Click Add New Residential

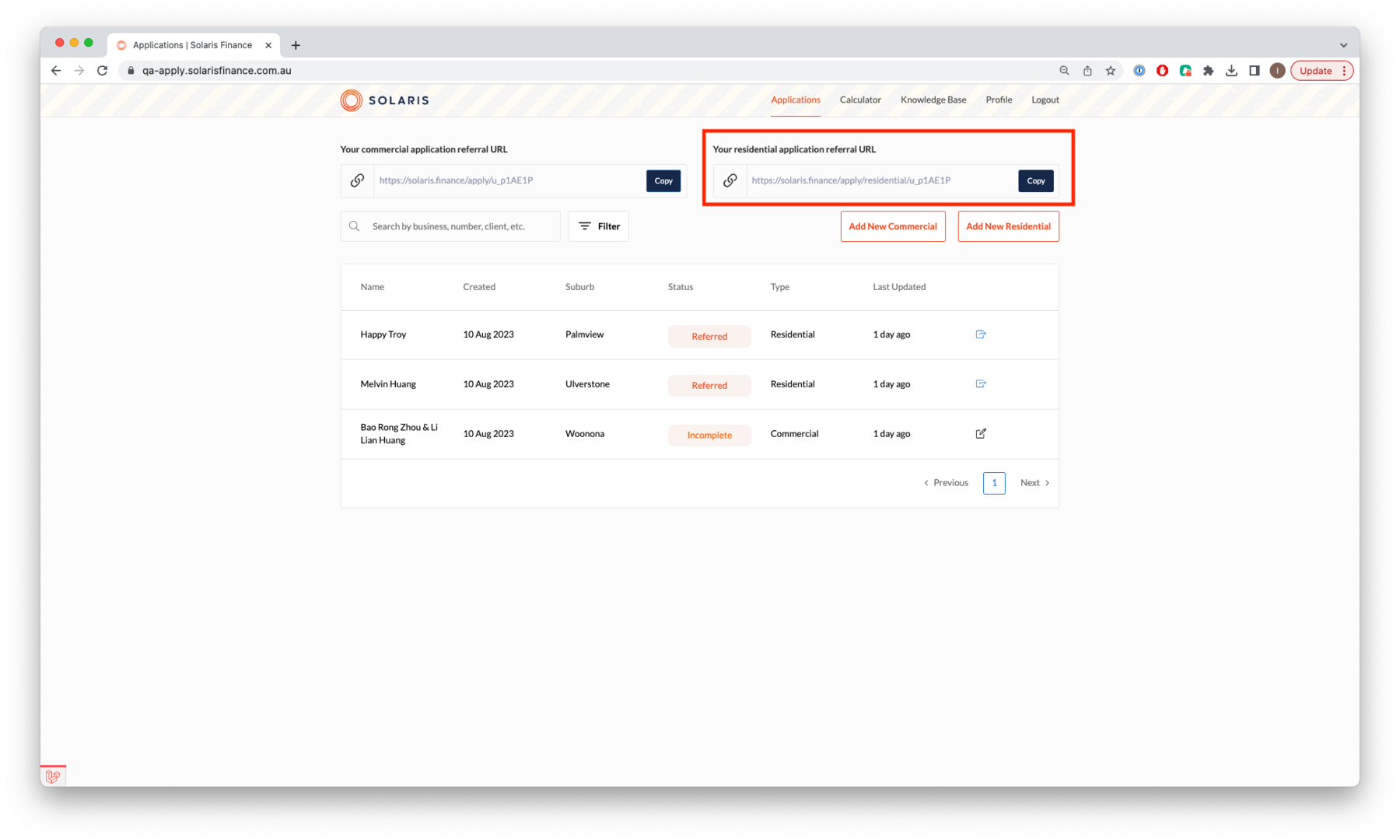[1008, 226]
